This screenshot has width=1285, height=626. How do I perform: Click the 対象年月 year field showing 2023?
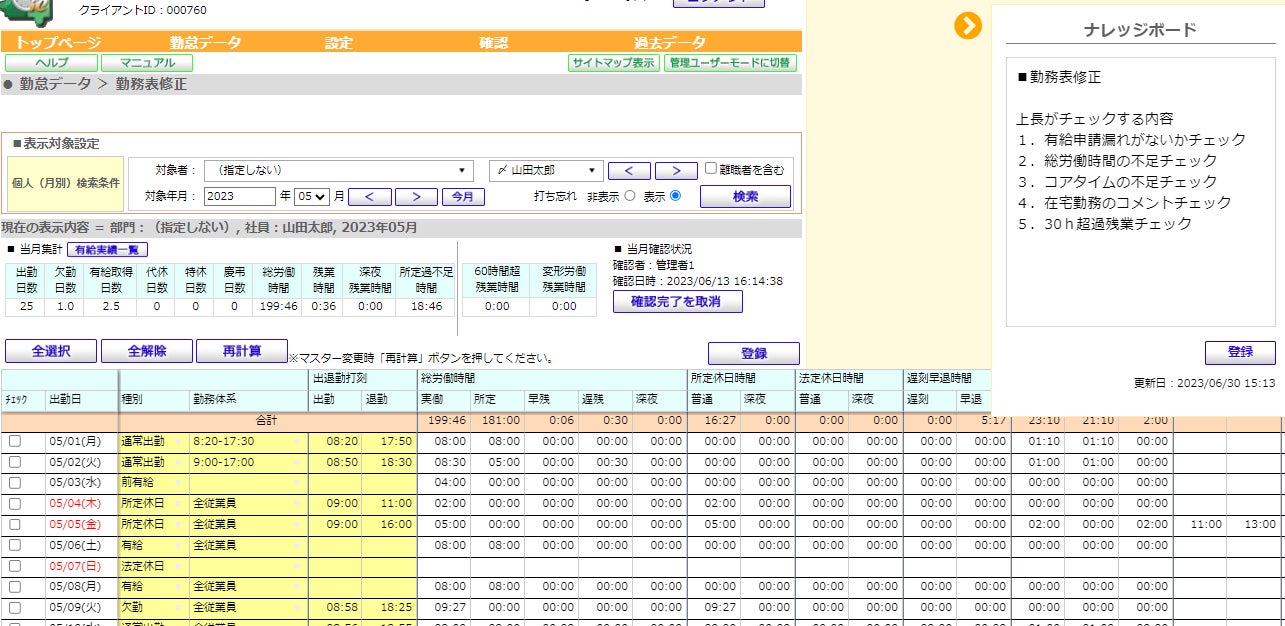click(x=240, y=197)
